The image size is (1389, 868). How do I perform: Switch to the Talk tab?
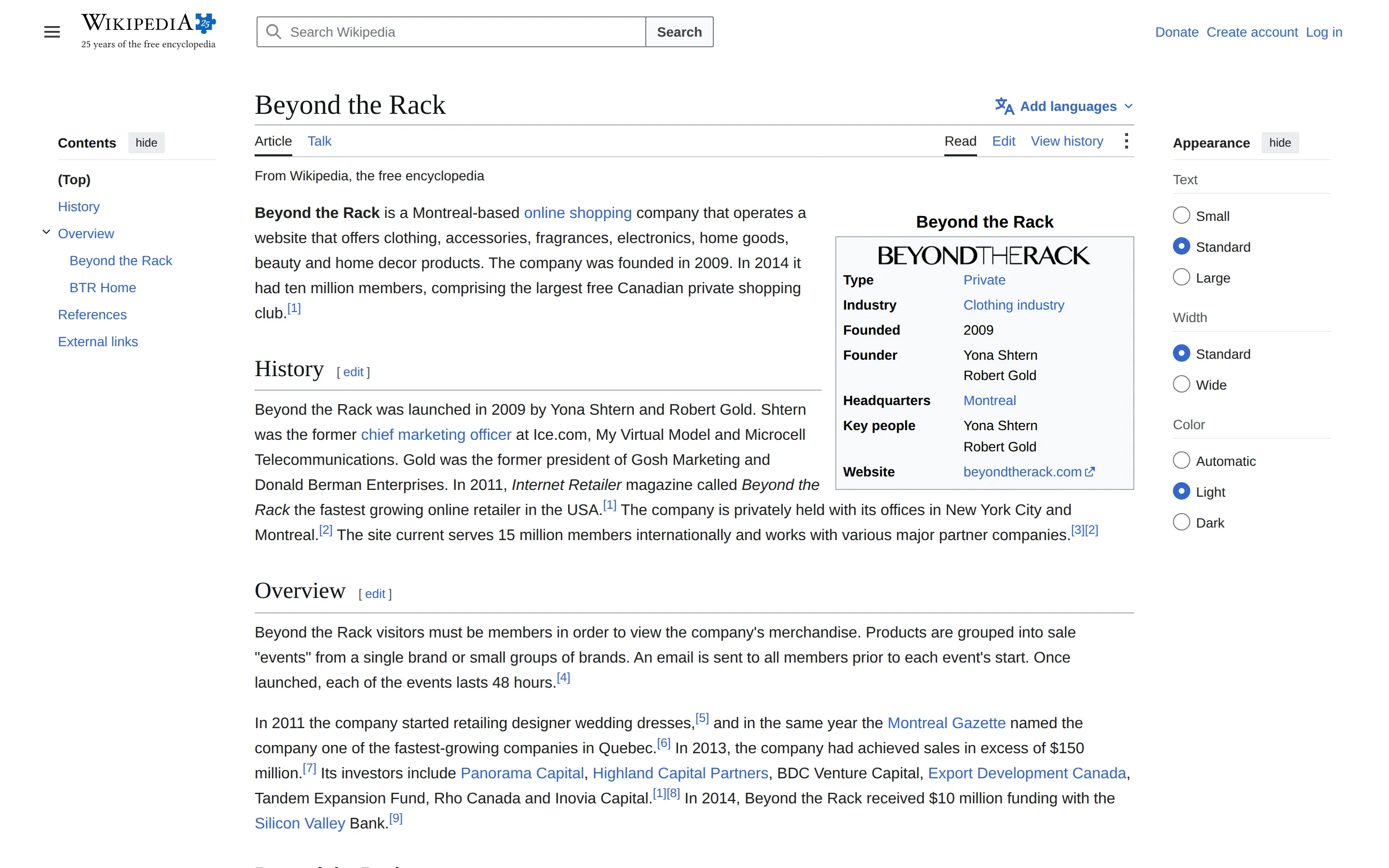(x=319, y=141)
